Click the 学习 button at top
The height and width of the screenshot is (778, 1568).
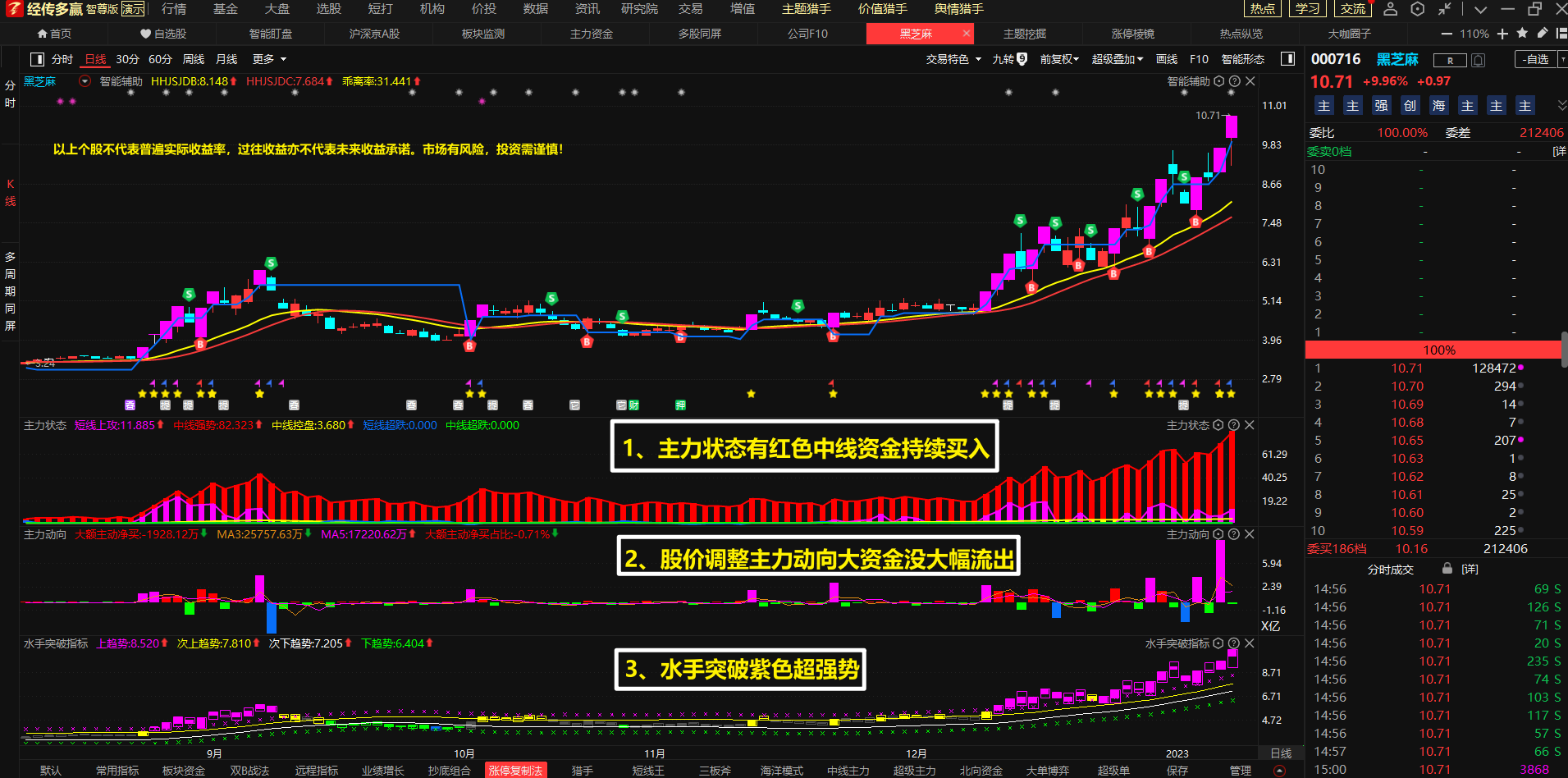coord(1307,9)
